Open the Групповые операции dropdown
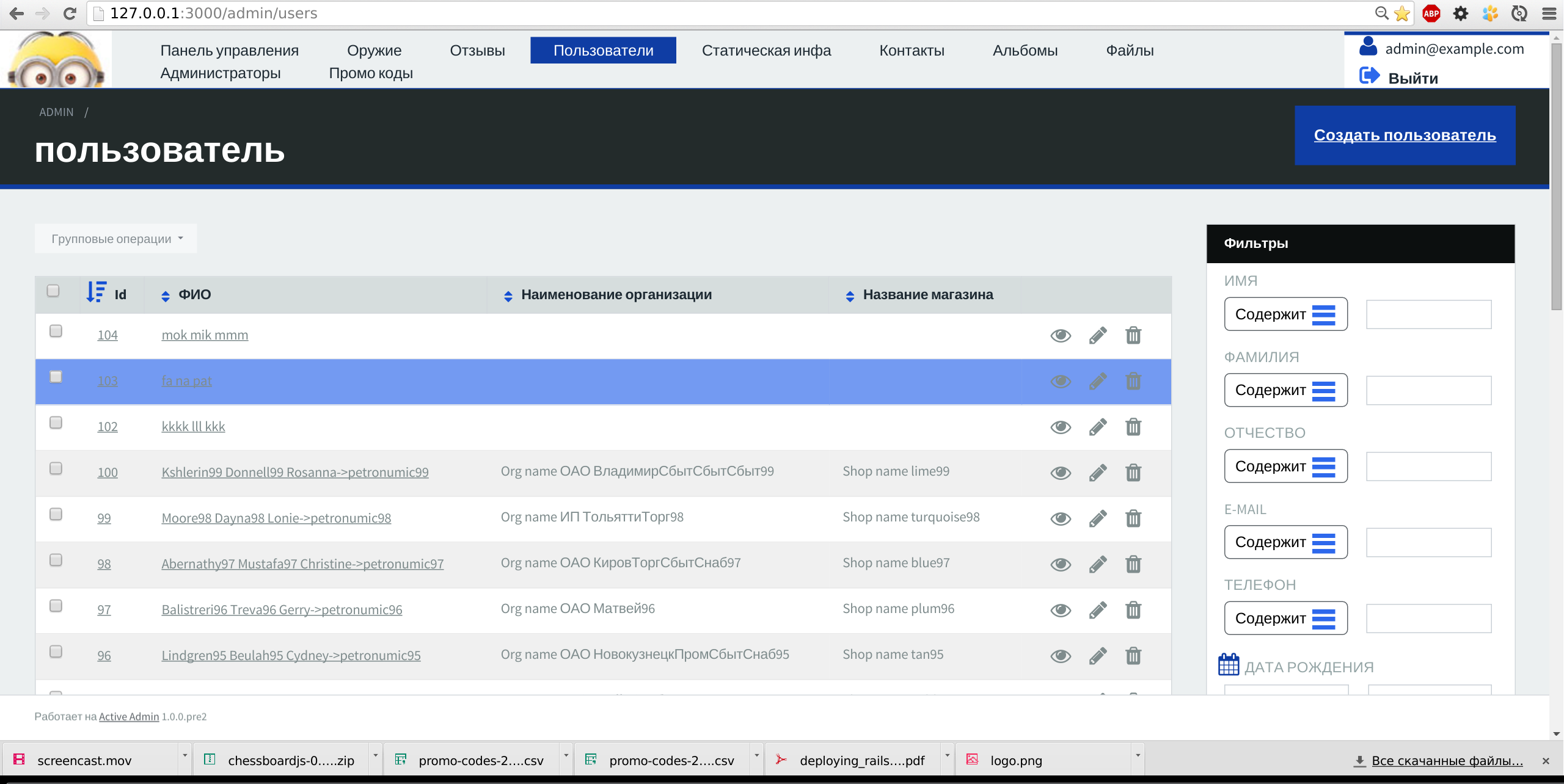Viewport: 1564px width, 784px height. [x=116, y=239]
